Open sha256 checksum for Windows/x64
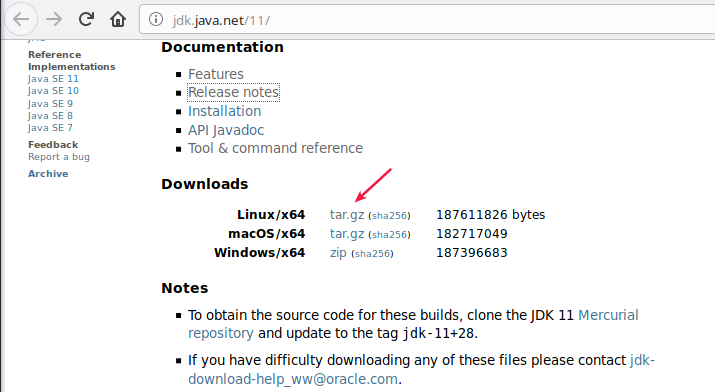715x392 pixels. pos(373,254)
